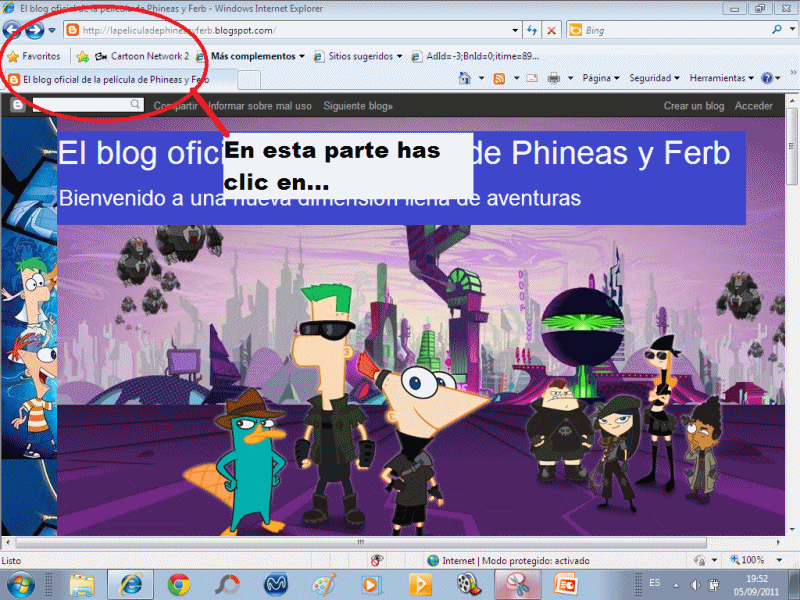Expand the feeds dropdown arrow
This screenshot has height=600, width=800.
coord(516,79)
